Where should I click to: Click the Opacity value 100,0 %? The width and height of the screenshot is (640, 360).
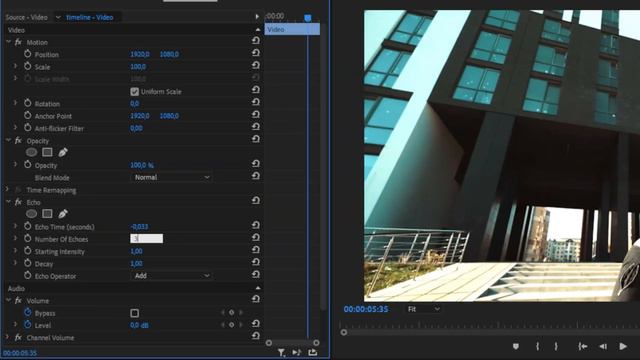pyautogui.click(x=142, y=165)
